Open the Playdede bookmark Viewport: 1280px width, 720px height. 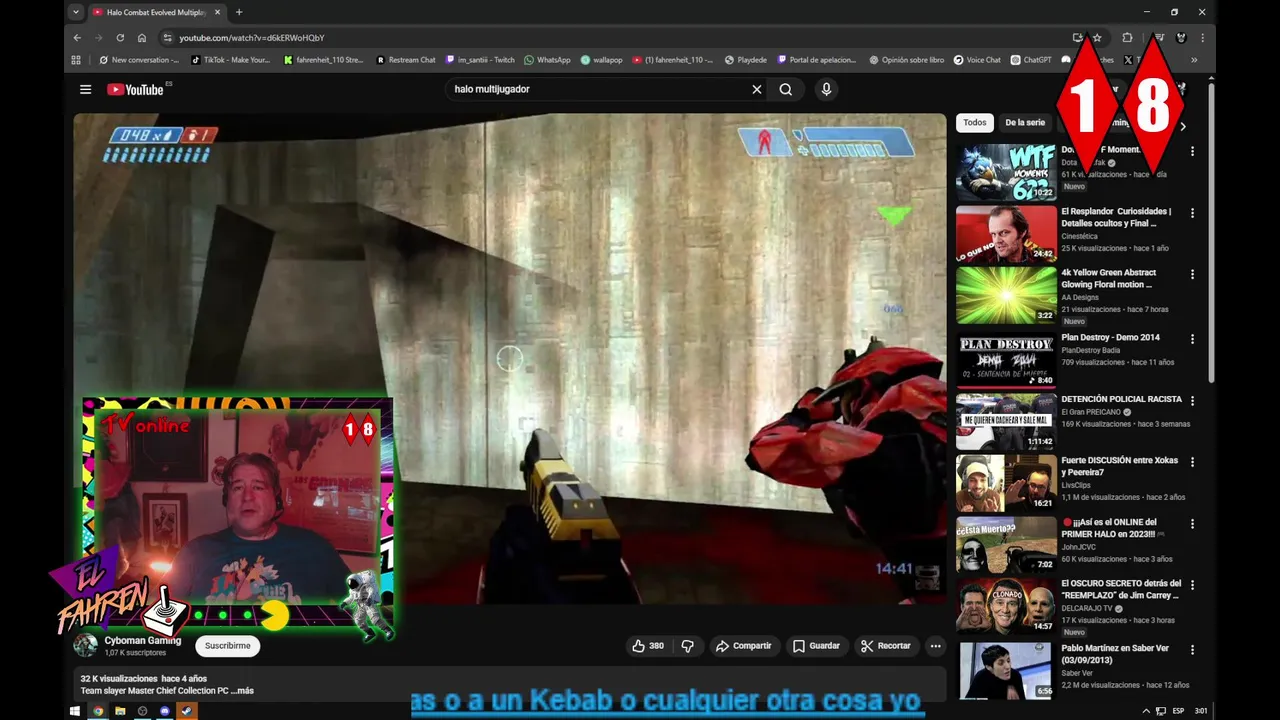[x=746, y=60]
